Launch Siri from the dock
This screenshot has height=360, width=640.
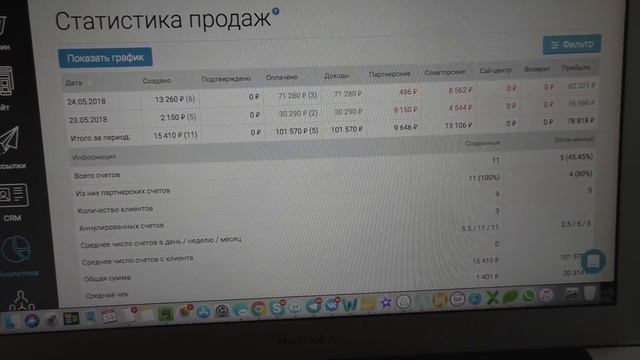coord(31,320)
